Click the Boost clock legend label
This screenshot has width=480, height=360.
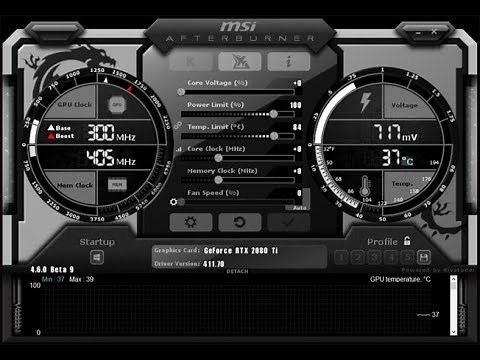[65, 136]
